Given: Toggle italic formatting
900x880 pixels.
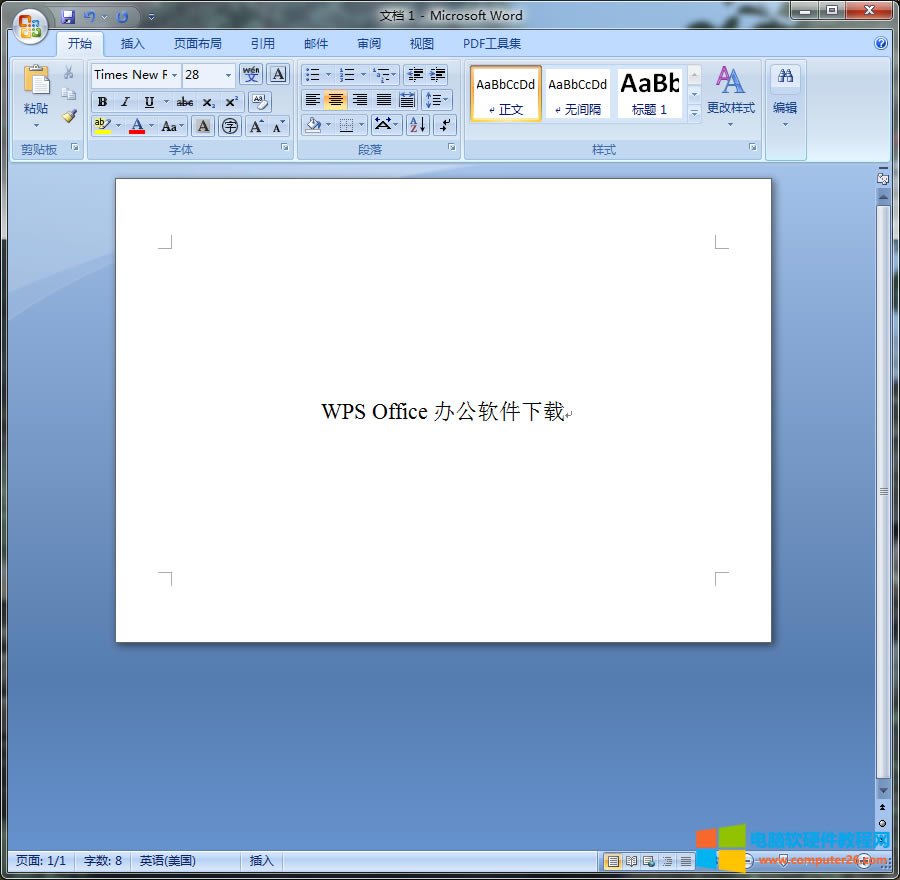Looking at the screenshot, I should [x=125, y=102].
